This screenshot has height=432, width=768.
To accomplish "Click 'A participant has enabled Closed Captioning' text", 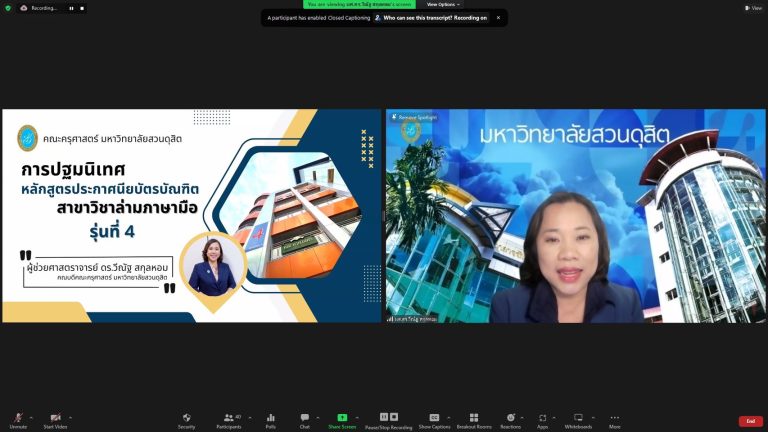I will click(319, 18).
